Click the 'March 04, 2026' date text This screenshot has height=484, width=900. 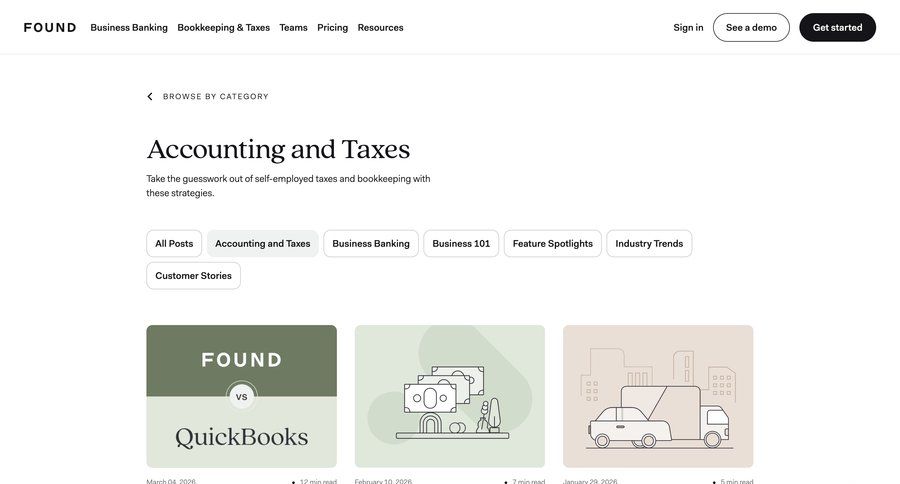point(171,481)
